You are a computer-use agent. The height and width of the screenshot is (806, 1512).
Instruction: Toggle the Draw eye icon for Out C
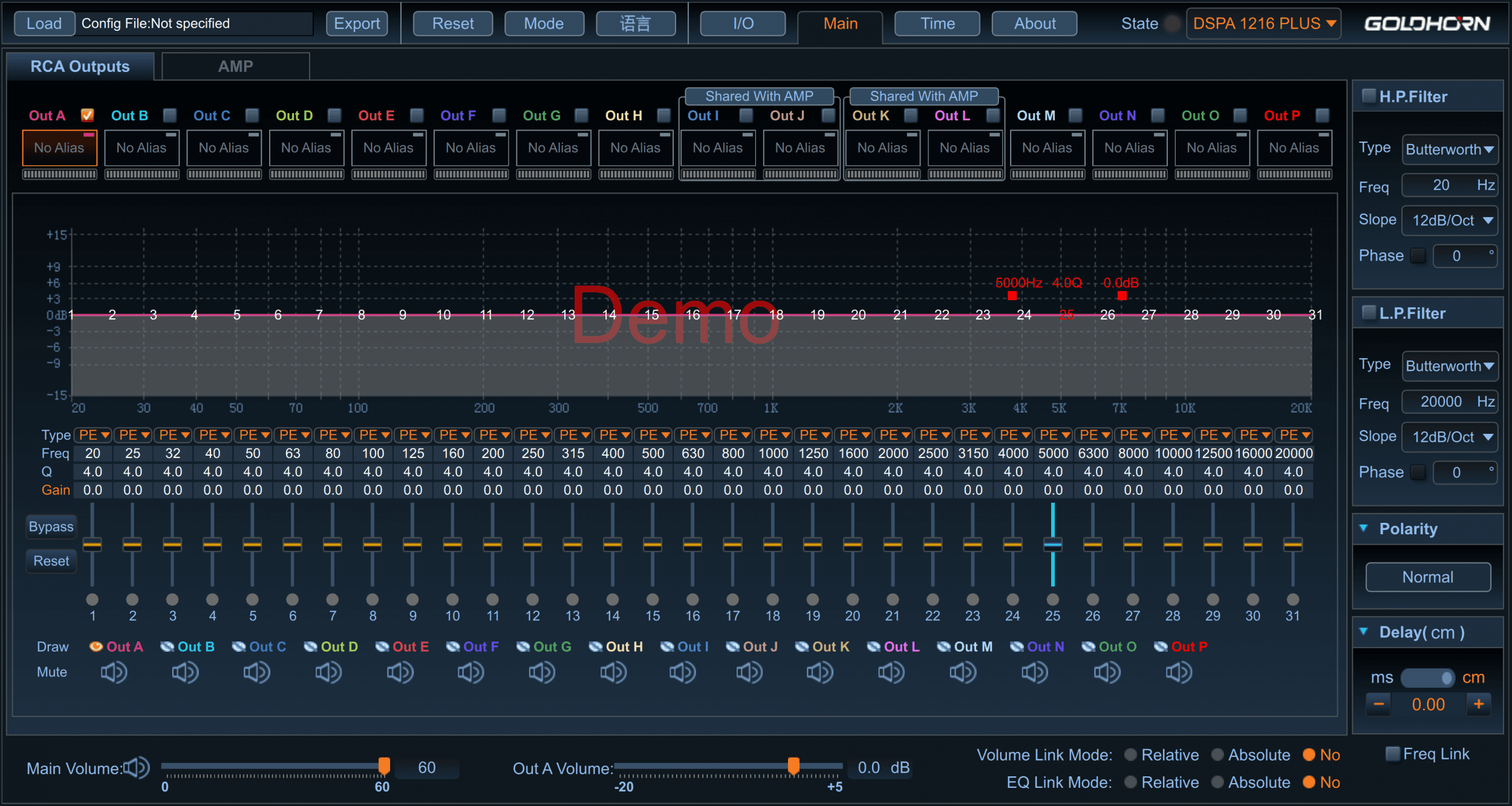pos(239,646)
